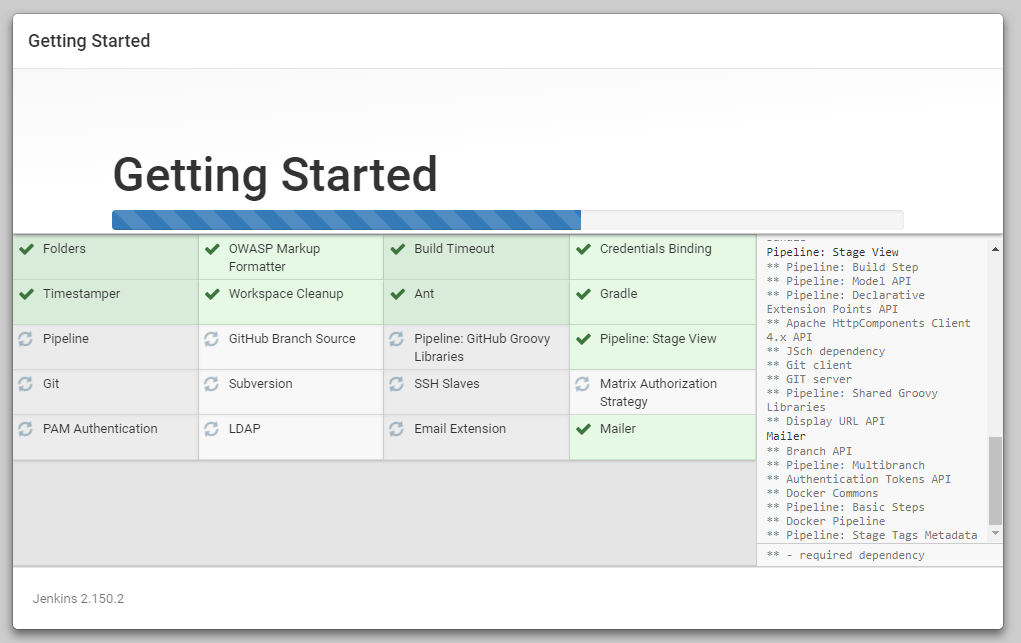
Task: Select the Ant plugin label
Action: (424, 293)
